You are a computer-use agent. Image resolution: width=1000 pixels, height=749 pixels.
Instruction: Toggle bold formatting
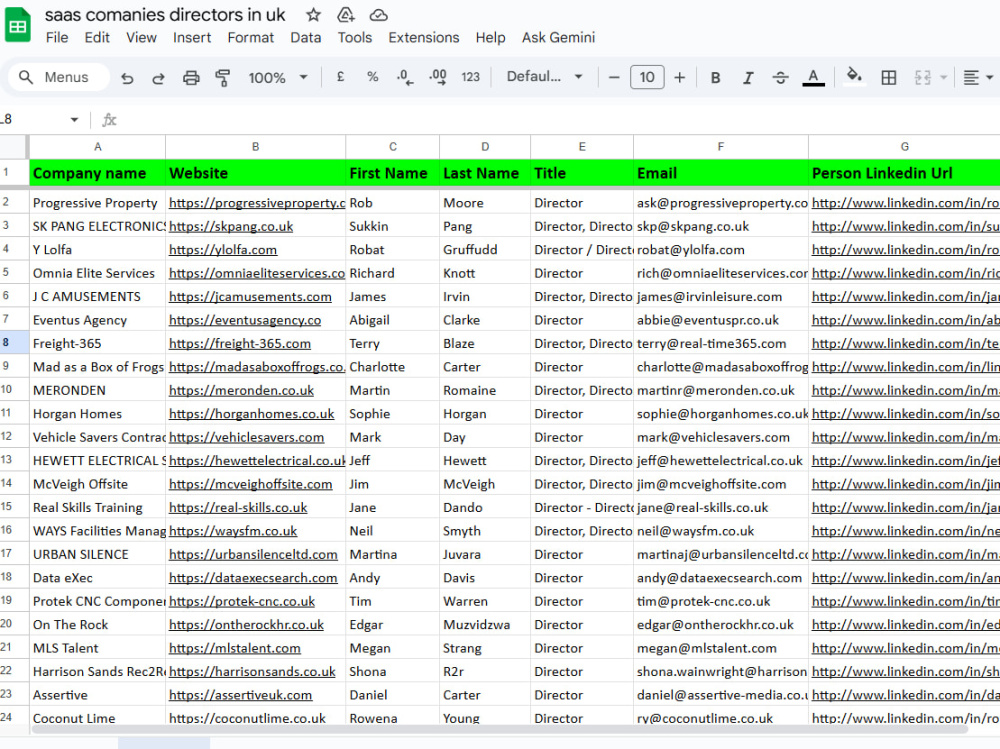click(716, 78)
